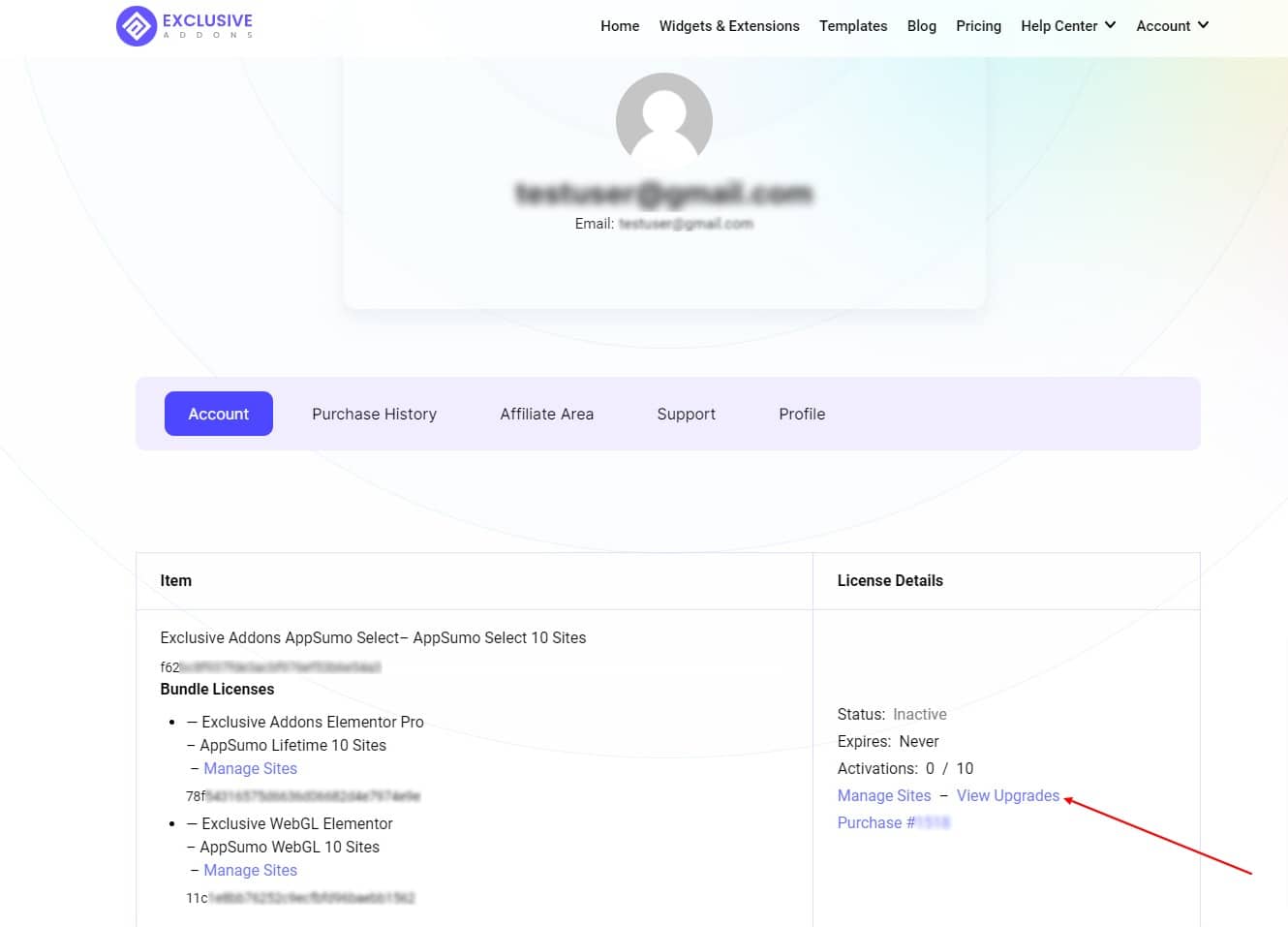
Task: Switch to the Affiliate Area tab
Action: click(x=547, y=414)
